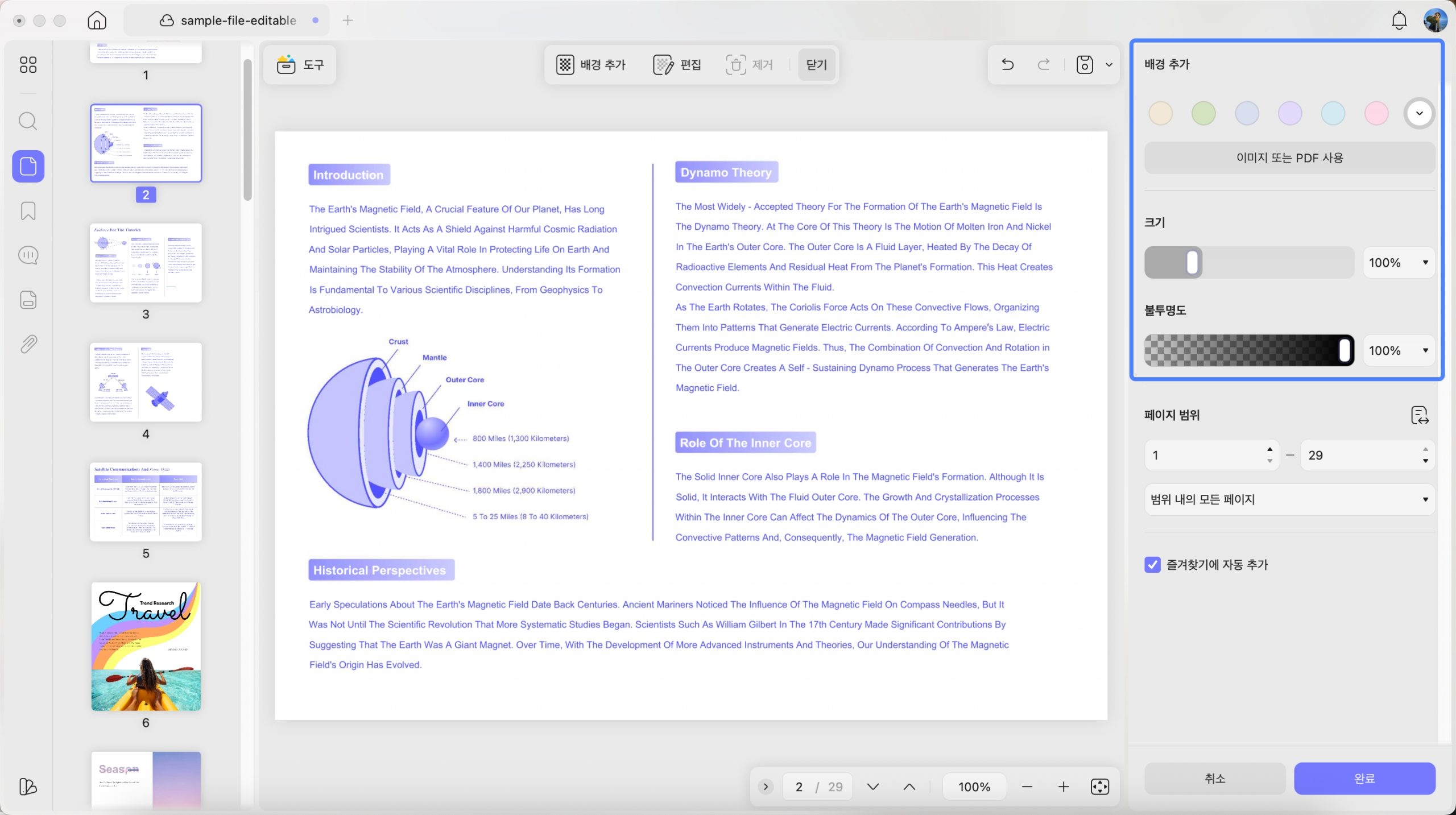Select page 5 thumbnail

pyautogui.click(x=146, y=502)
